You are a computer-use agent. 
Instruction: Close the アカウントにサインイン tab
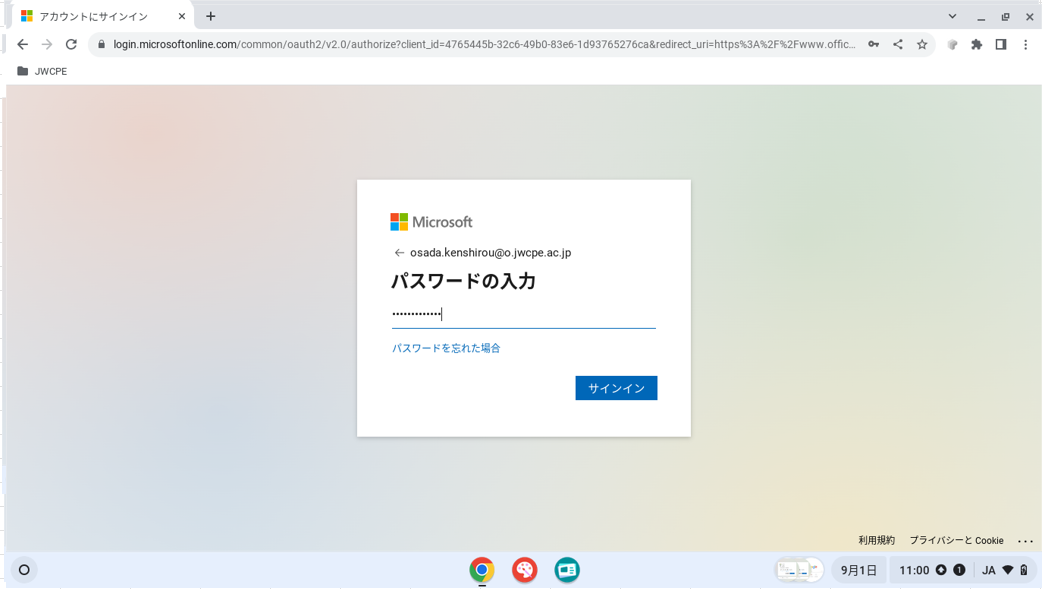point(181,16)
